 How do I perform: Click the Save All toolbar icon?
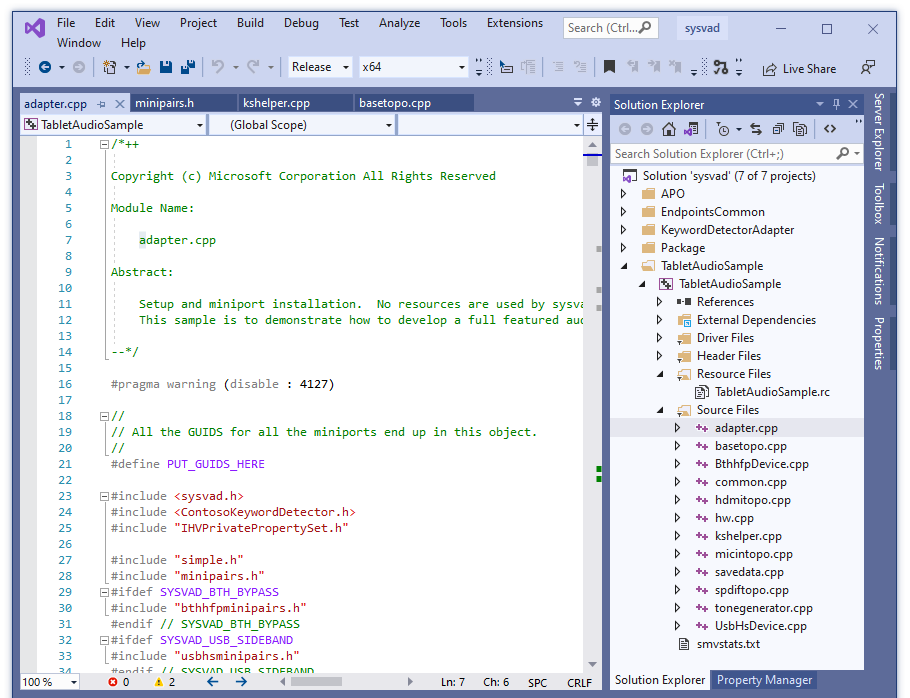click(187, 67)
